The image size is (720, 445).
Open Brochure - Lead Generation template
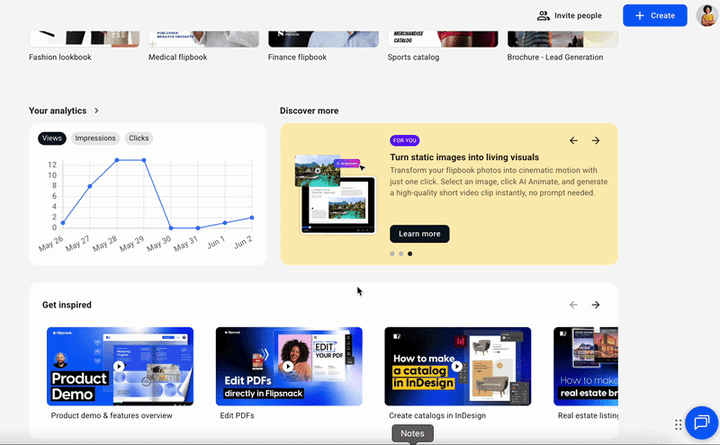click(x=562, y=39)
